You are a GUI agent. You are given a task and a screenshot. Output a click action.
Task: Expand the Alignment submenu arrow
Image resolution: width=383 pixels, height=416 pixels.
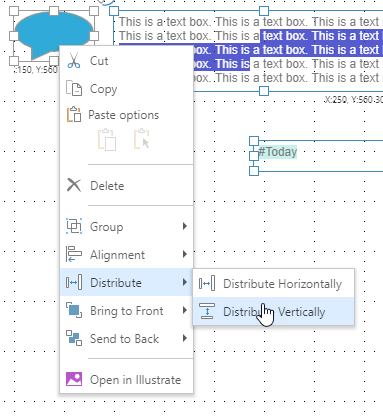tap(185, 254)
